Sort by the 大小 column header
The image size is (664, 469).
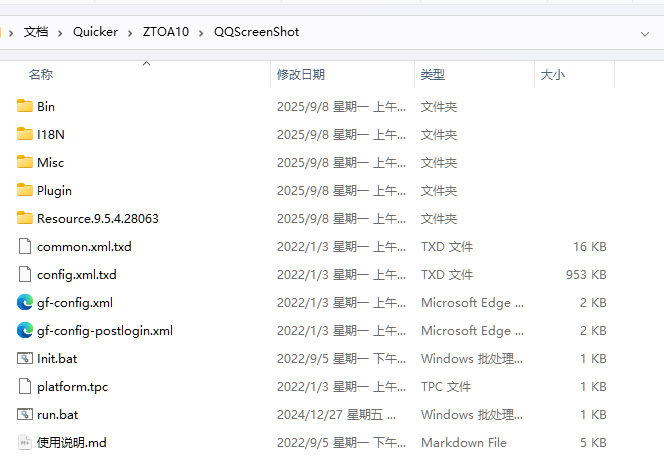pos(553,74)
